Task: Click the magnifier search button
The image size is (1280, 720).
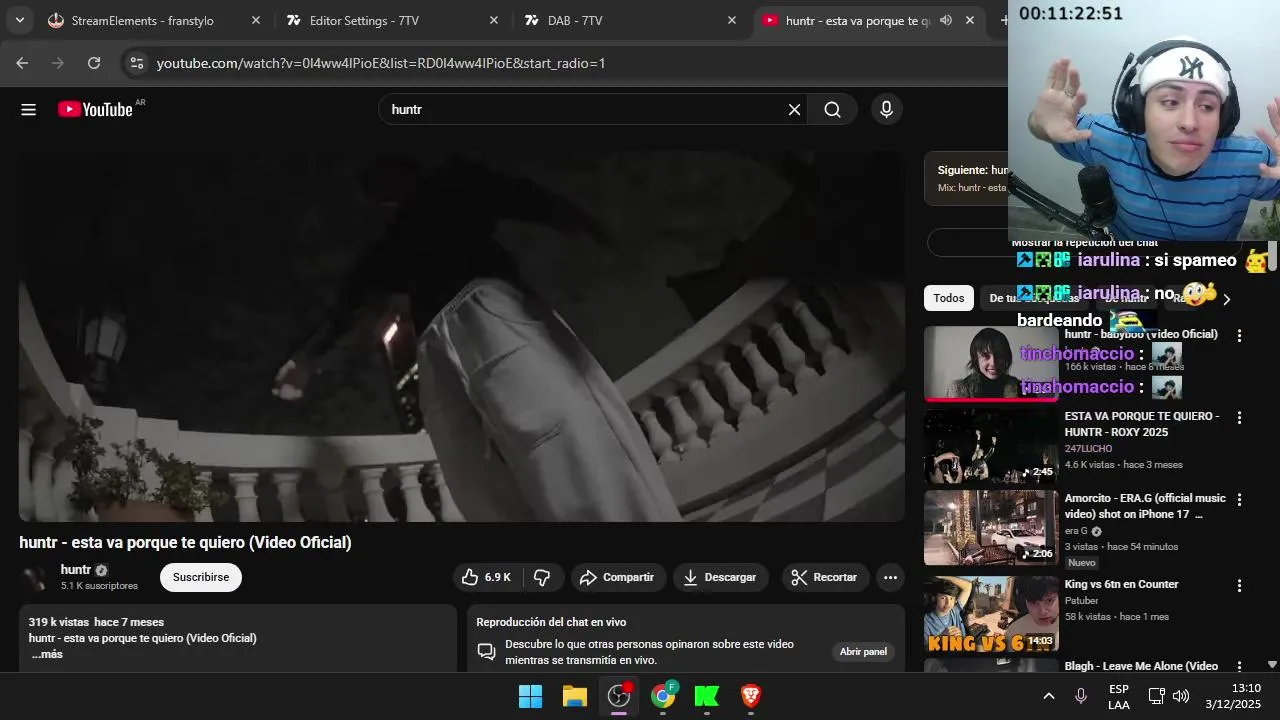Action: [832, 110]
